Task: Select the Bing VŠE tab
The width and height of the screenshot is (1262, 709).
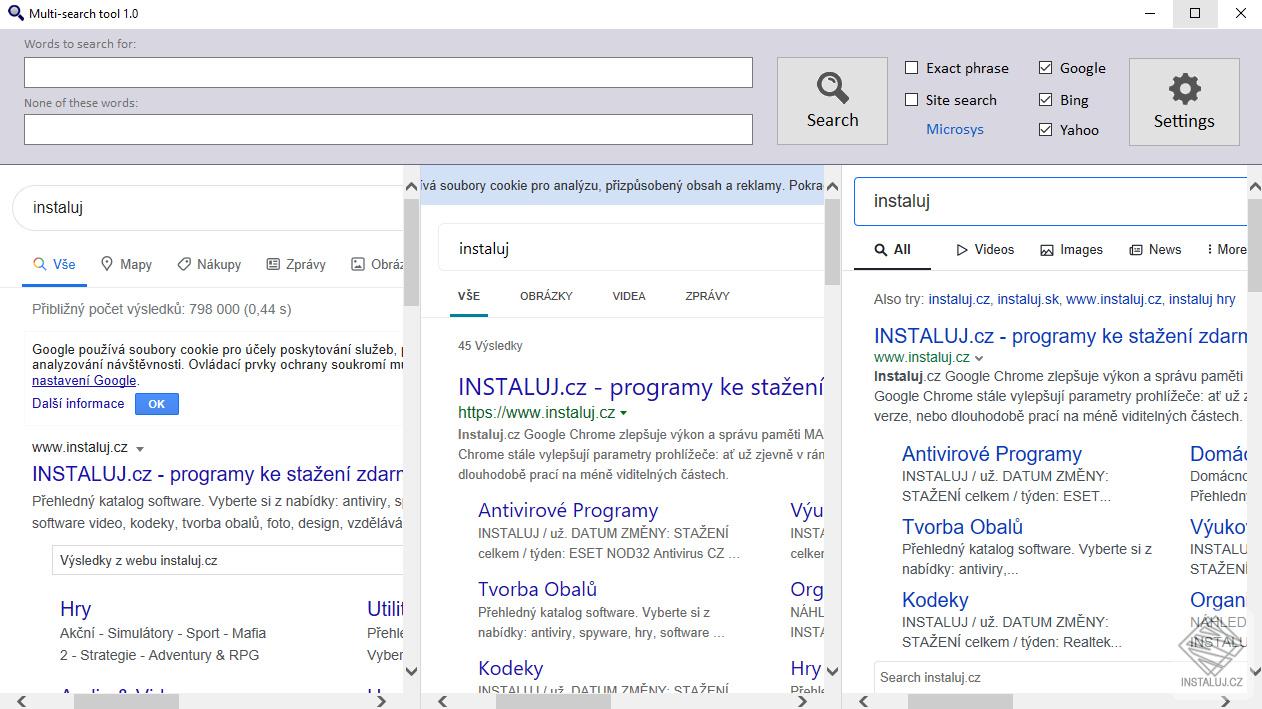Action: 469,296
